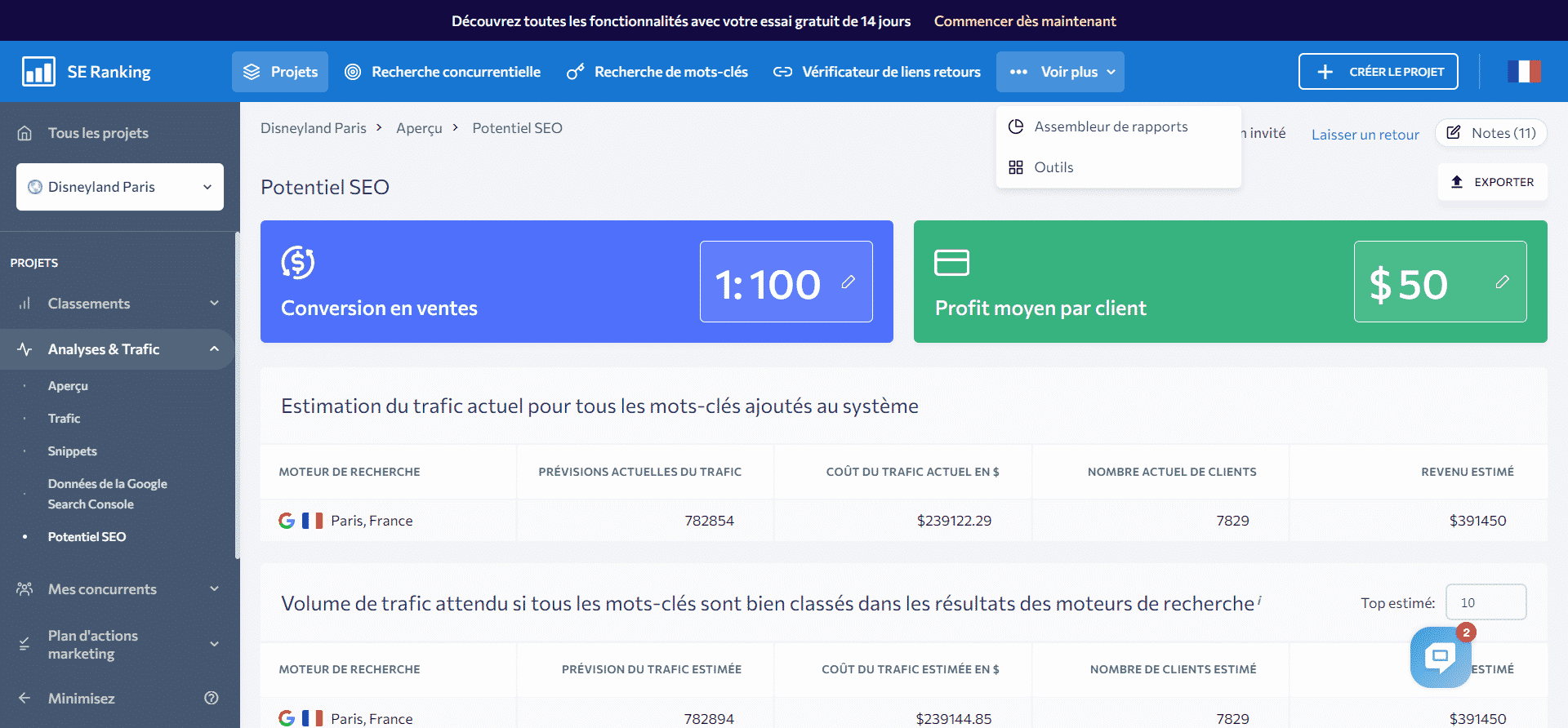Collapse the Analyses & Trafic section
Image resolution: width=1568 pixels, height=728 pixels.
pyautogui.click(x=214, y=349)
